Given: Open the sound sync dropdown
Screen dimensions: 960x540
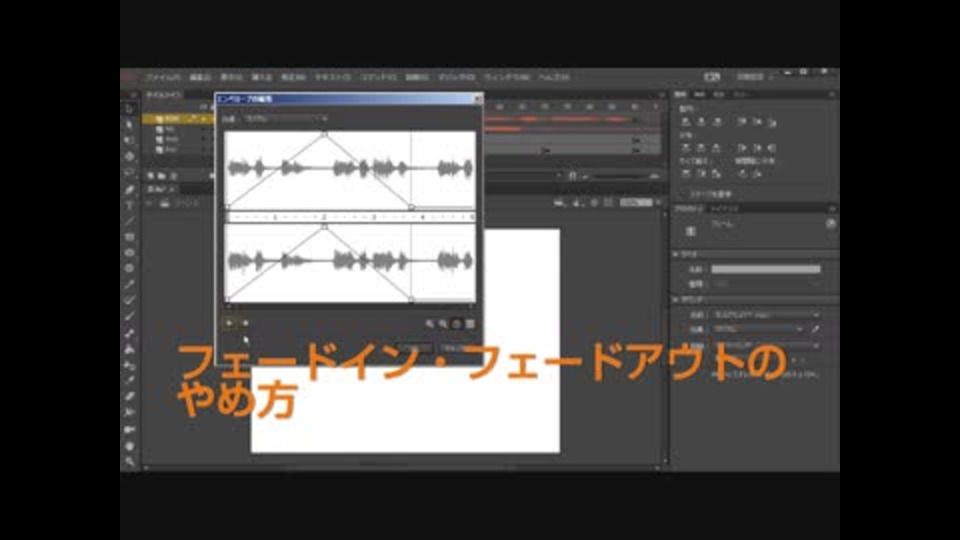Looking at the screenshot, I should pos(766,345).
